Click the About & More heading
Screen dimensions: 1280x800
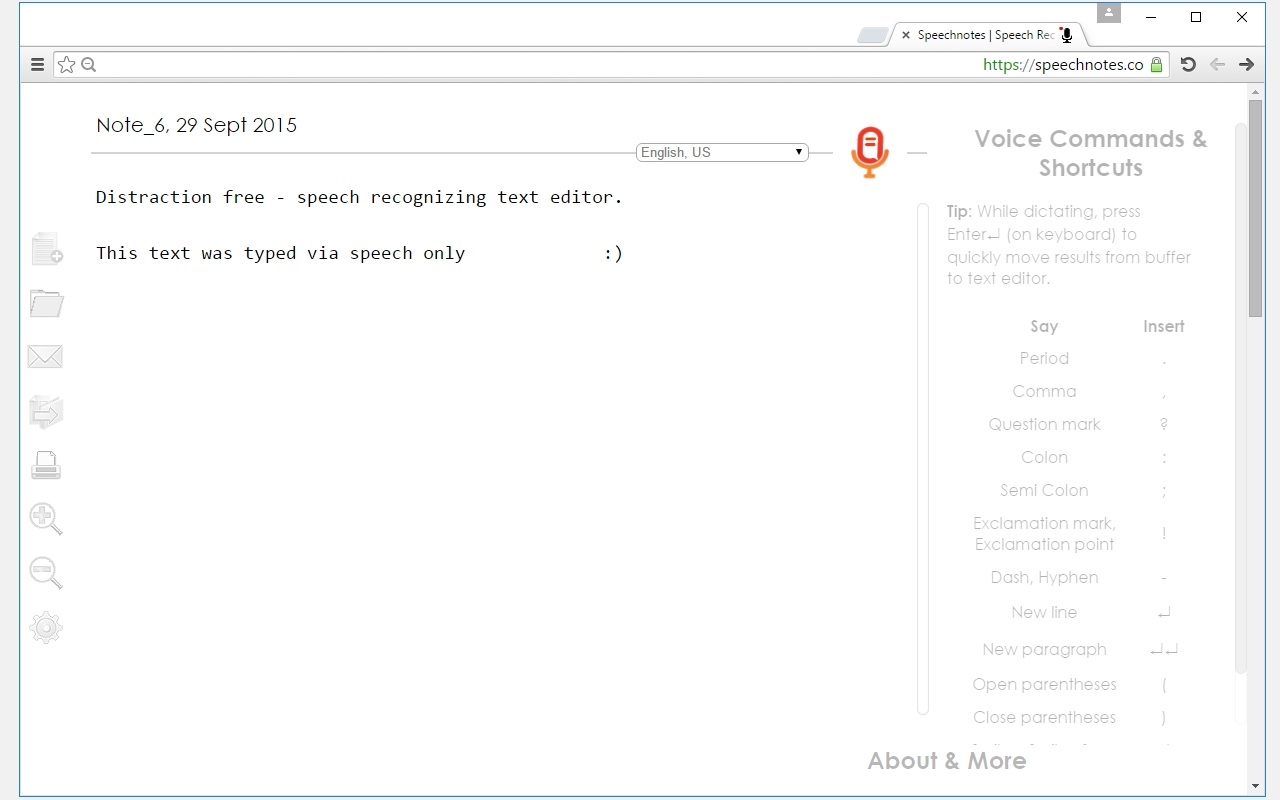click(x=946, y=761)
